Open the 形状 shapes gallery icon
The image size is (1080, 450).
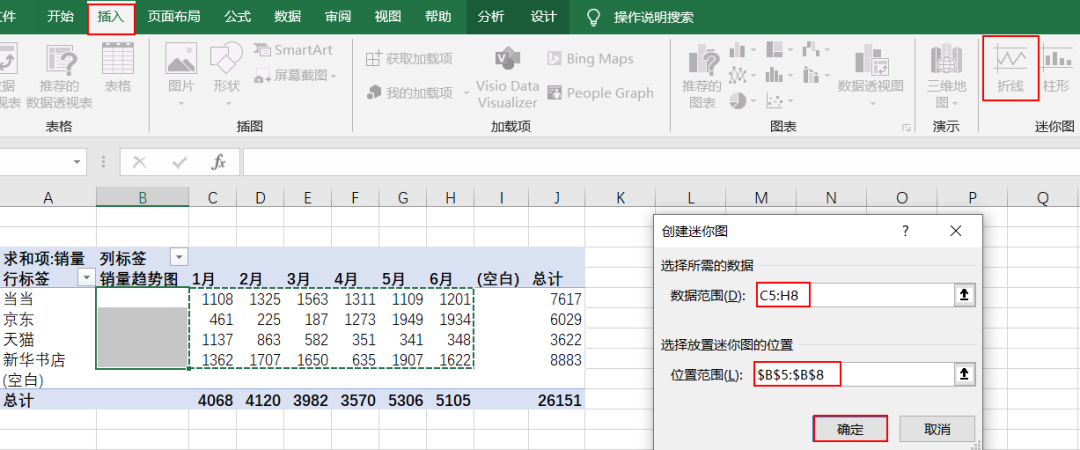coord(227,59)
